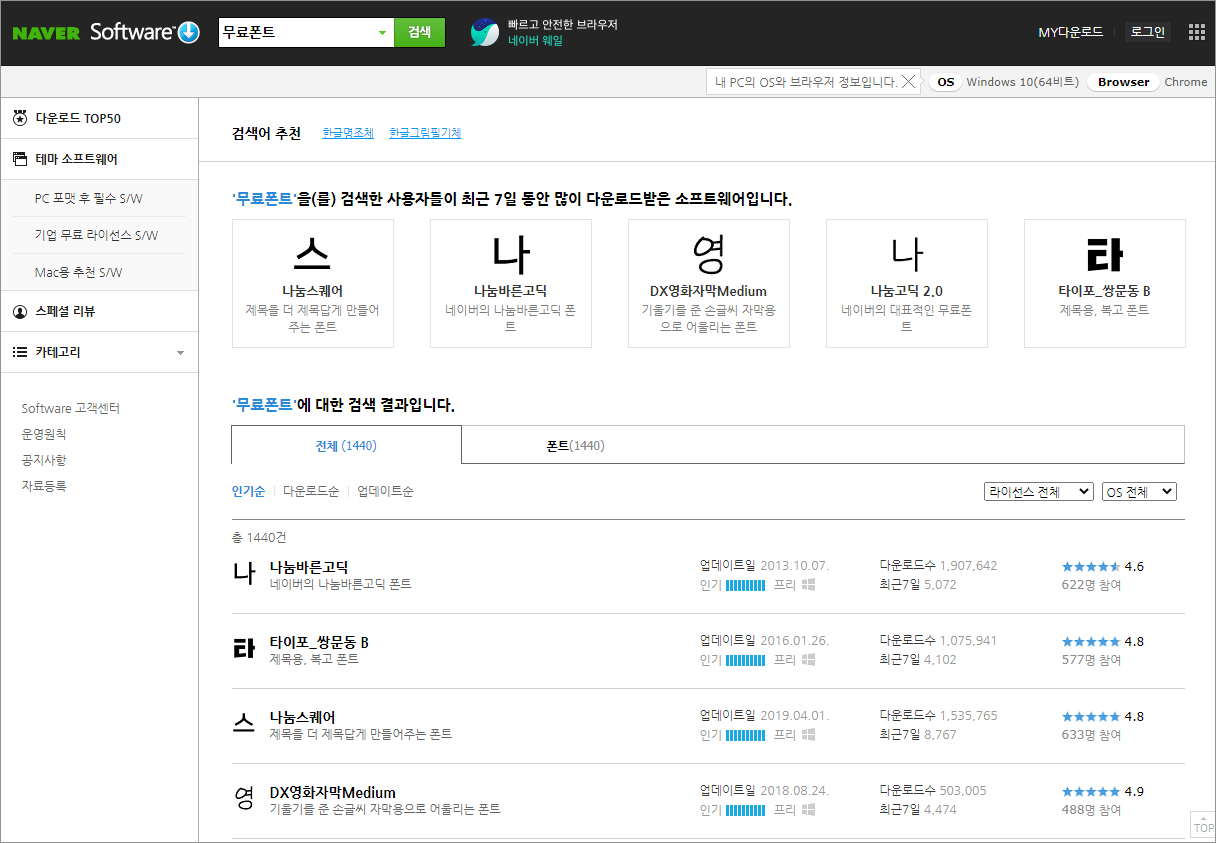This screenshot has width=1216, height=843.
Task: Click the popularity bar of 나눔바른고딕
Action: [745, 585]
